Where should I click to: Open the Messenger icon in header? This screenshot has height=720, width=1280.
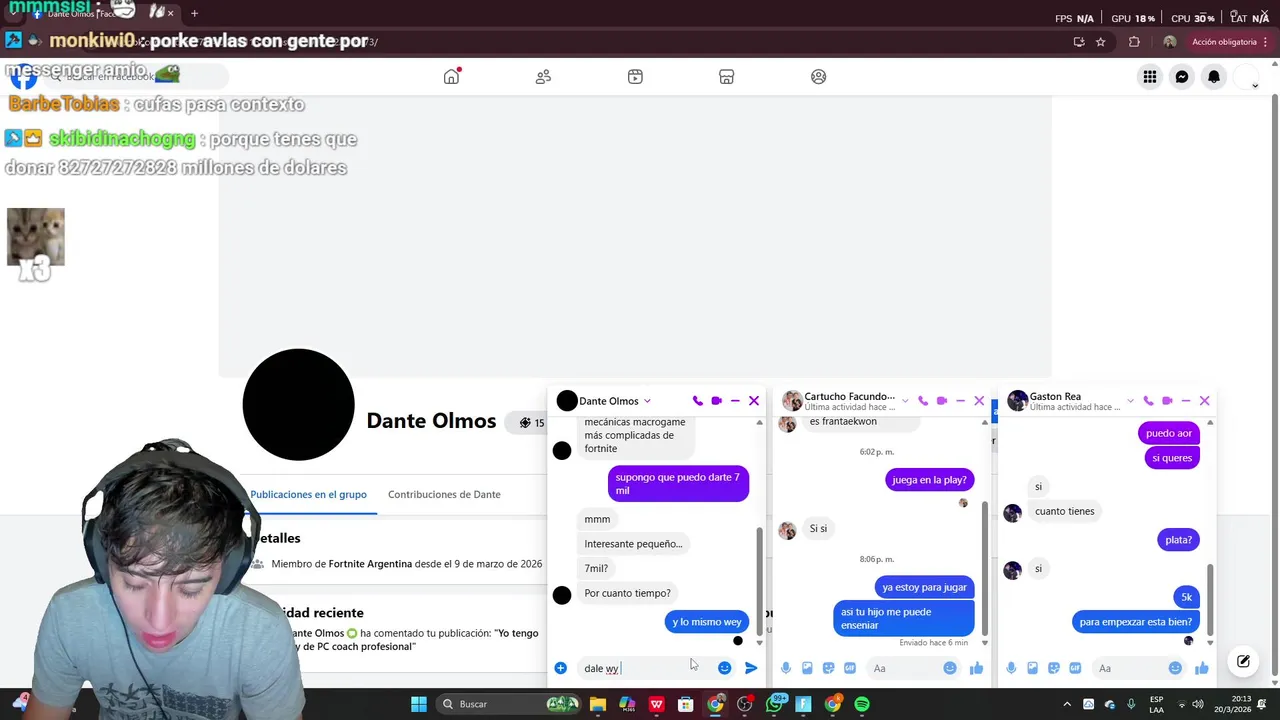coord(1182,77)
